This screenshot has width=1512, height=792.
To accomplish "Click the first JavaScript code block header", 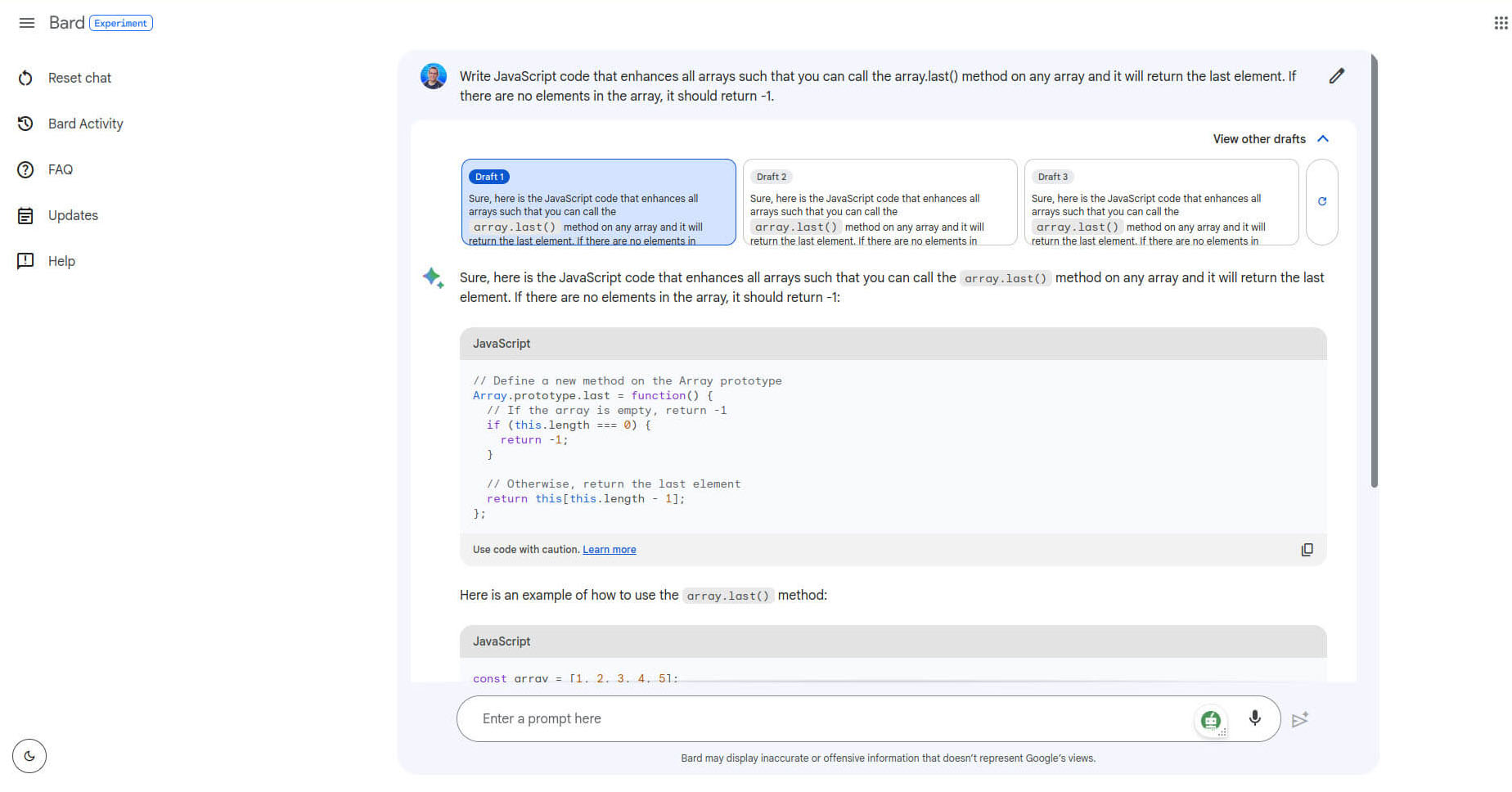I will pos(893,344).
